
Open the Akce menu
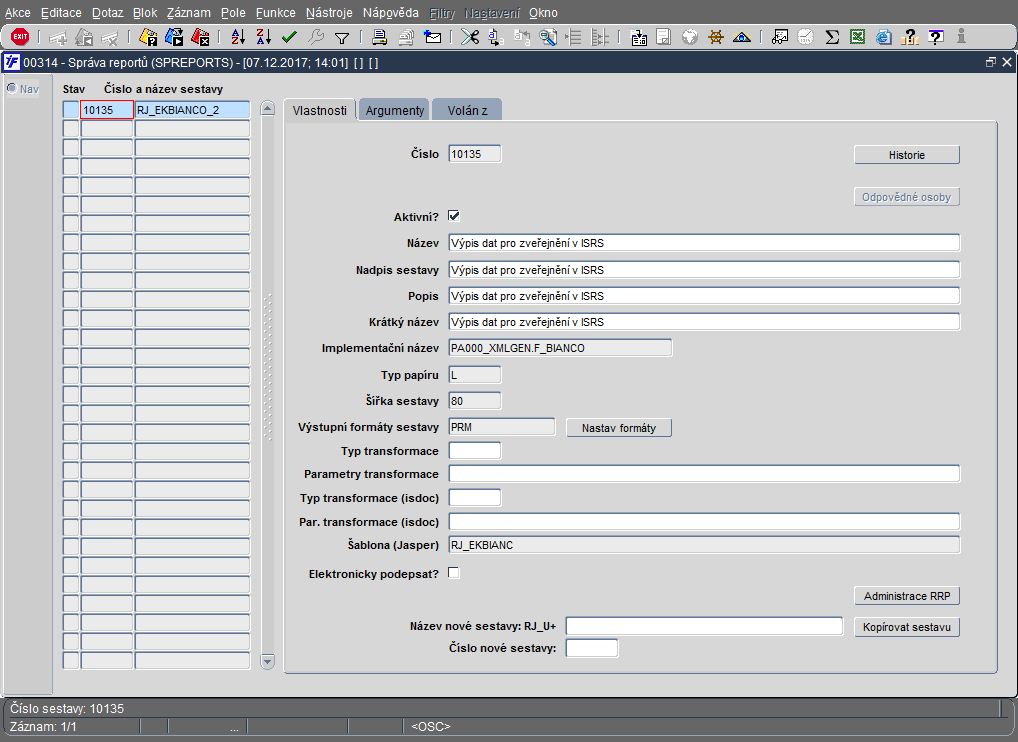point(18,12)
